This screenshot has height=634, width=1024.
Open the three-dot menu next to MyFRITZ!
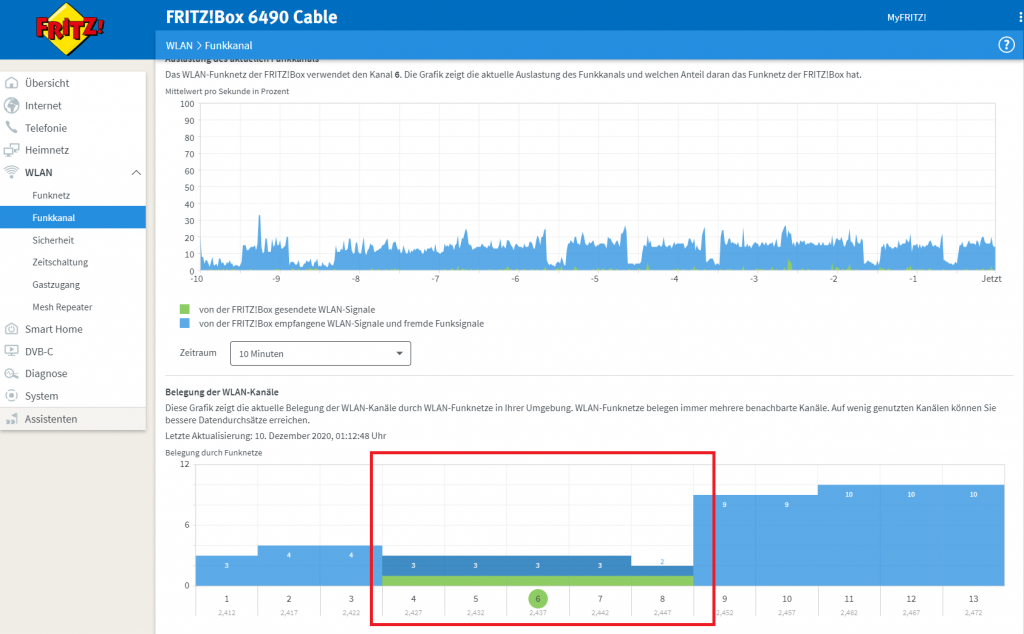(1020, 18)
